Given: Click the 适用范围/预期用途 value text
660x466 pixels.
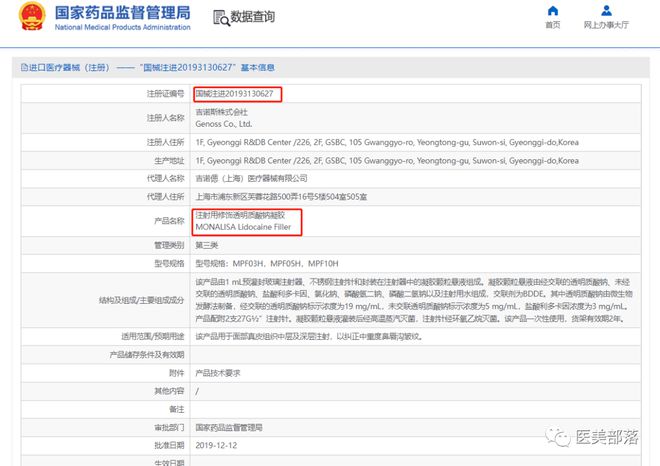Looking at the screenshot, I should point(309,336).
